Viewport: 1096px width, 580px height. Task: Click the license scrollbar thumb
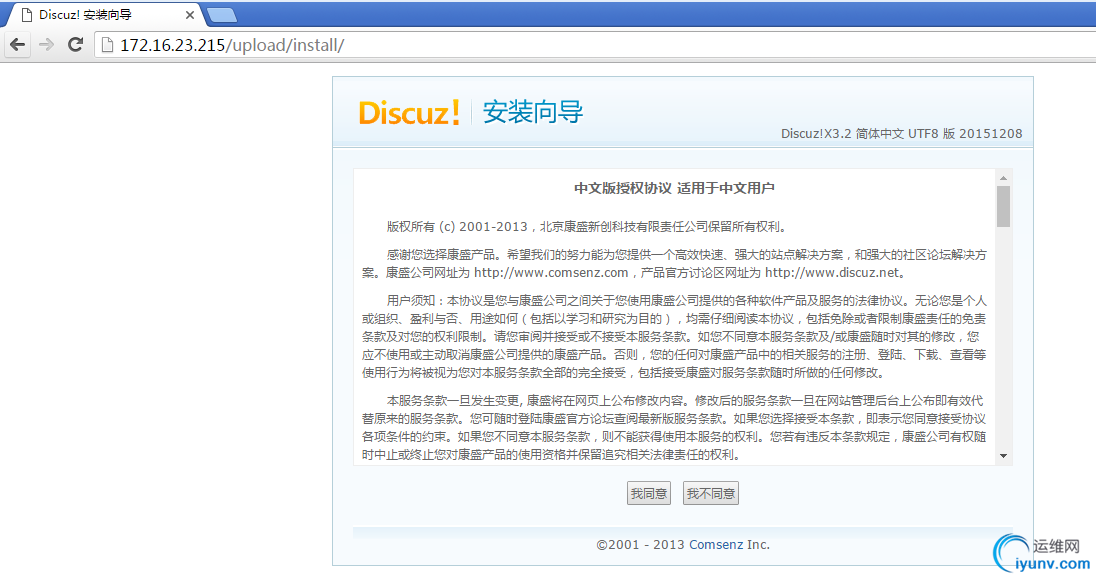click(1004, 206)
